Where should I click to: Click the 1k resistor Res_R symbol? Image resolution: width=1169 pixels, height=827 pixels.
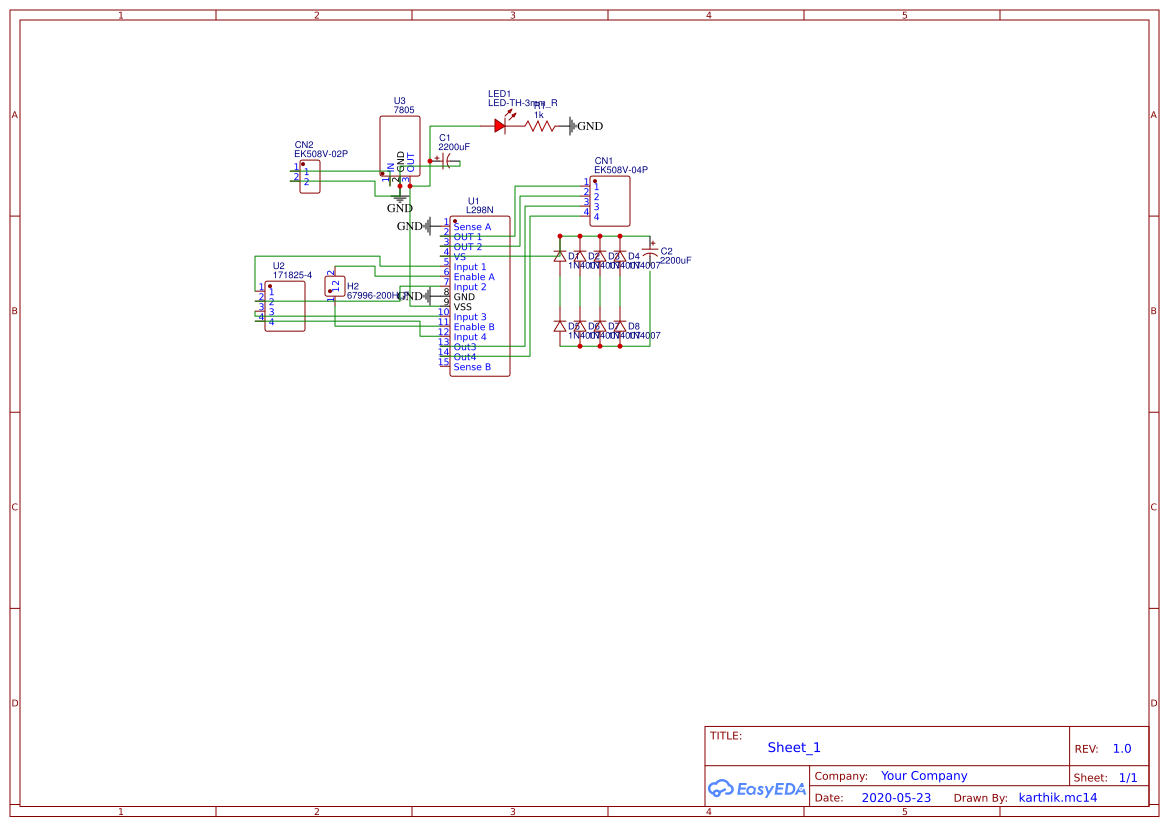tap(539, 126)
